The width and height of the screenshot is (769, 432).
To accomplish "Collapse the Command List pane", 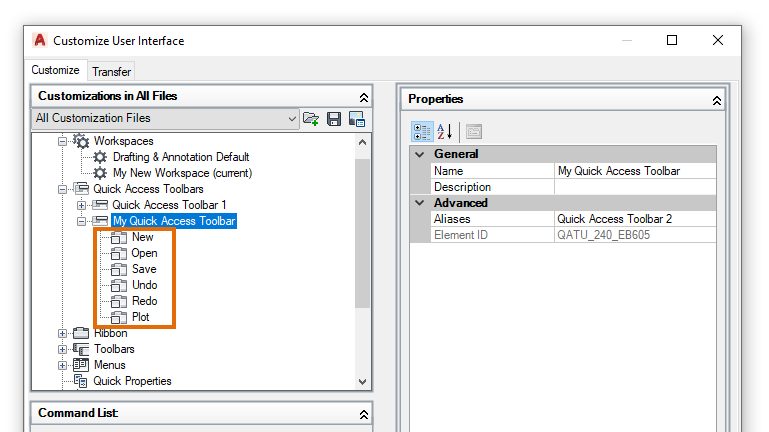I will pyautogui.click(x=363, y=414).
